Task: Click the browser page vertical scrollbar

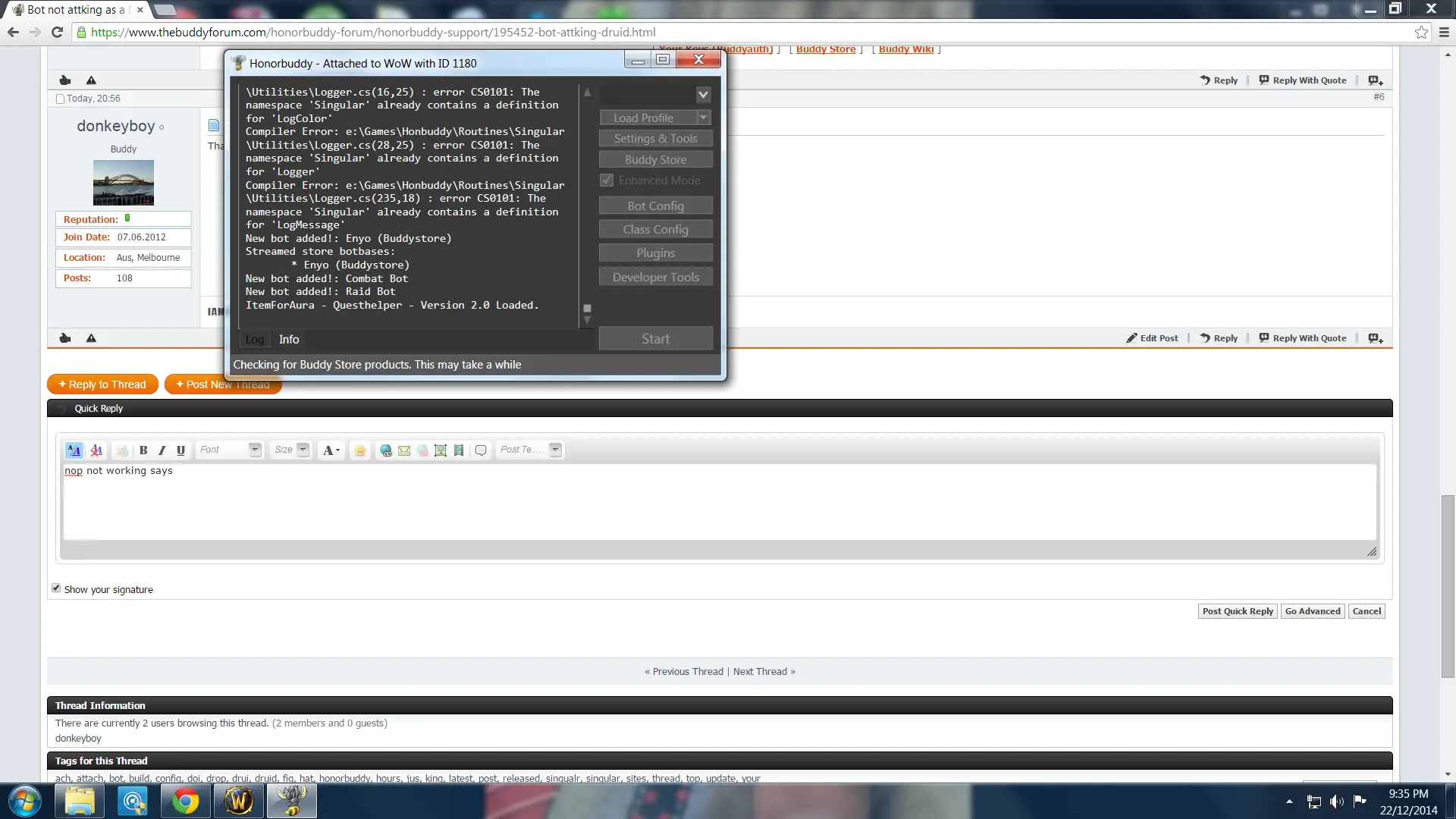Action: click(x=1448, y=585)
